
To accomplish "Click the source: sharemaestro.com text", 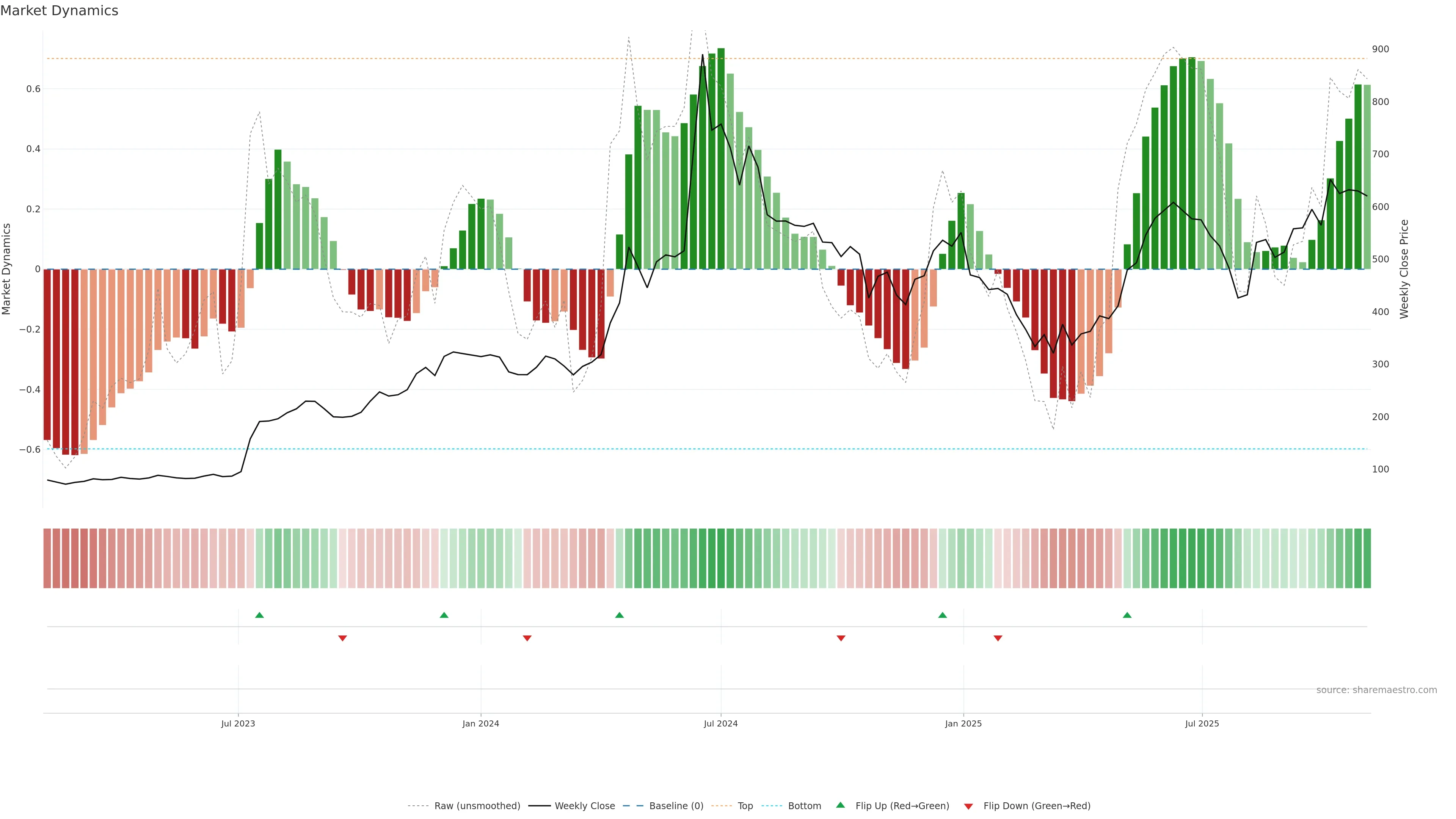I will [x=1376, y=690].
